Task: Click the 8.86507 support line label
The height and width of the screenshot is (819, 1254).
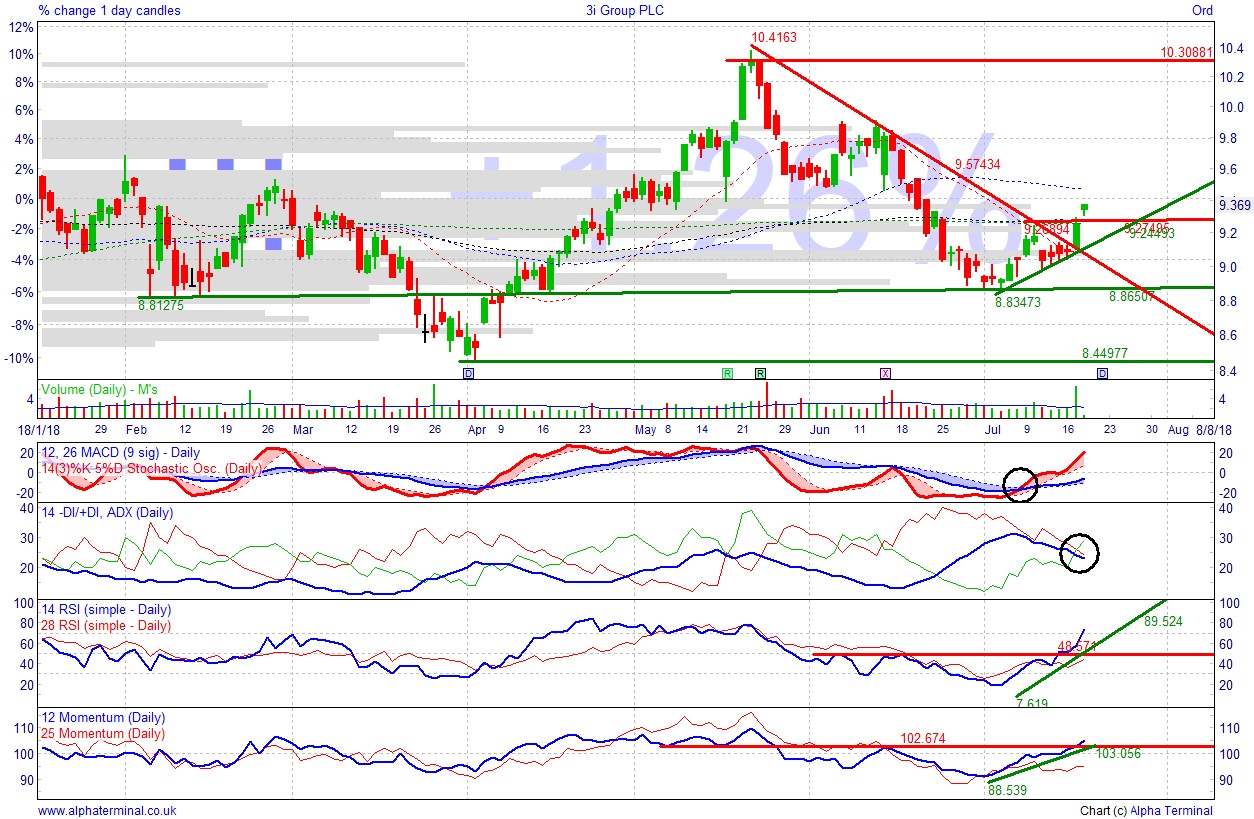Action: (x=1132, y=297)
